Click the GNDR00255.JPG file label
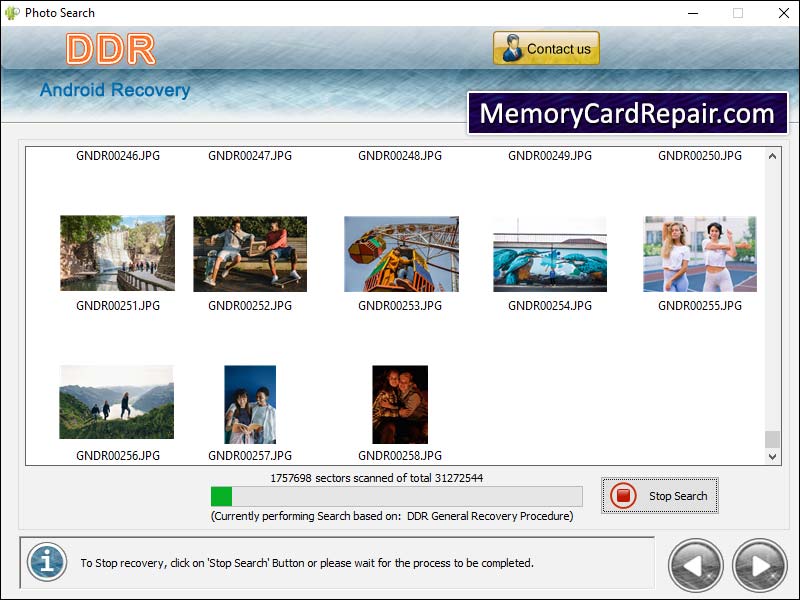This screenshot has height=600, width=800. (x=700, y=306)
